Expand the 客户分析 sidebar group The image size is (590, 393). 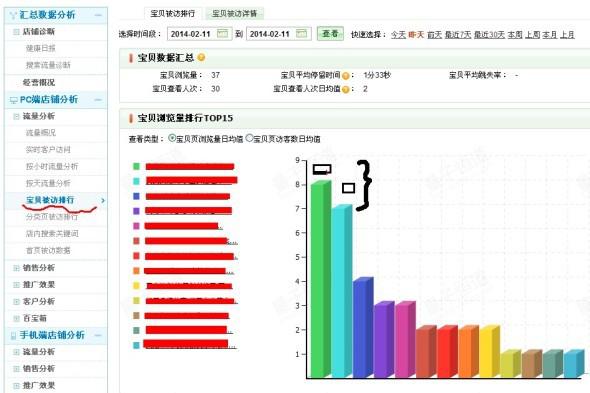[16, 302]
